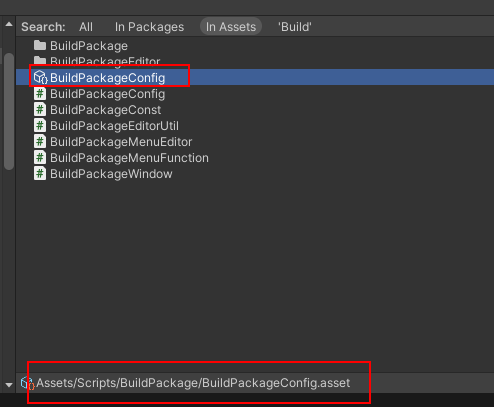Open the BuildPackage folder entry
The height and width of the screenshot is (407, 494).
point(89,46)
